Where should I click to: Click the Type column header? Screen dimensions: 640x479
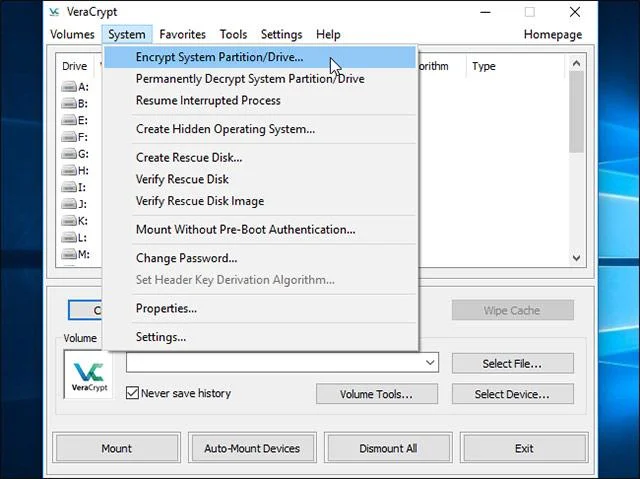[x=484, y=66]
